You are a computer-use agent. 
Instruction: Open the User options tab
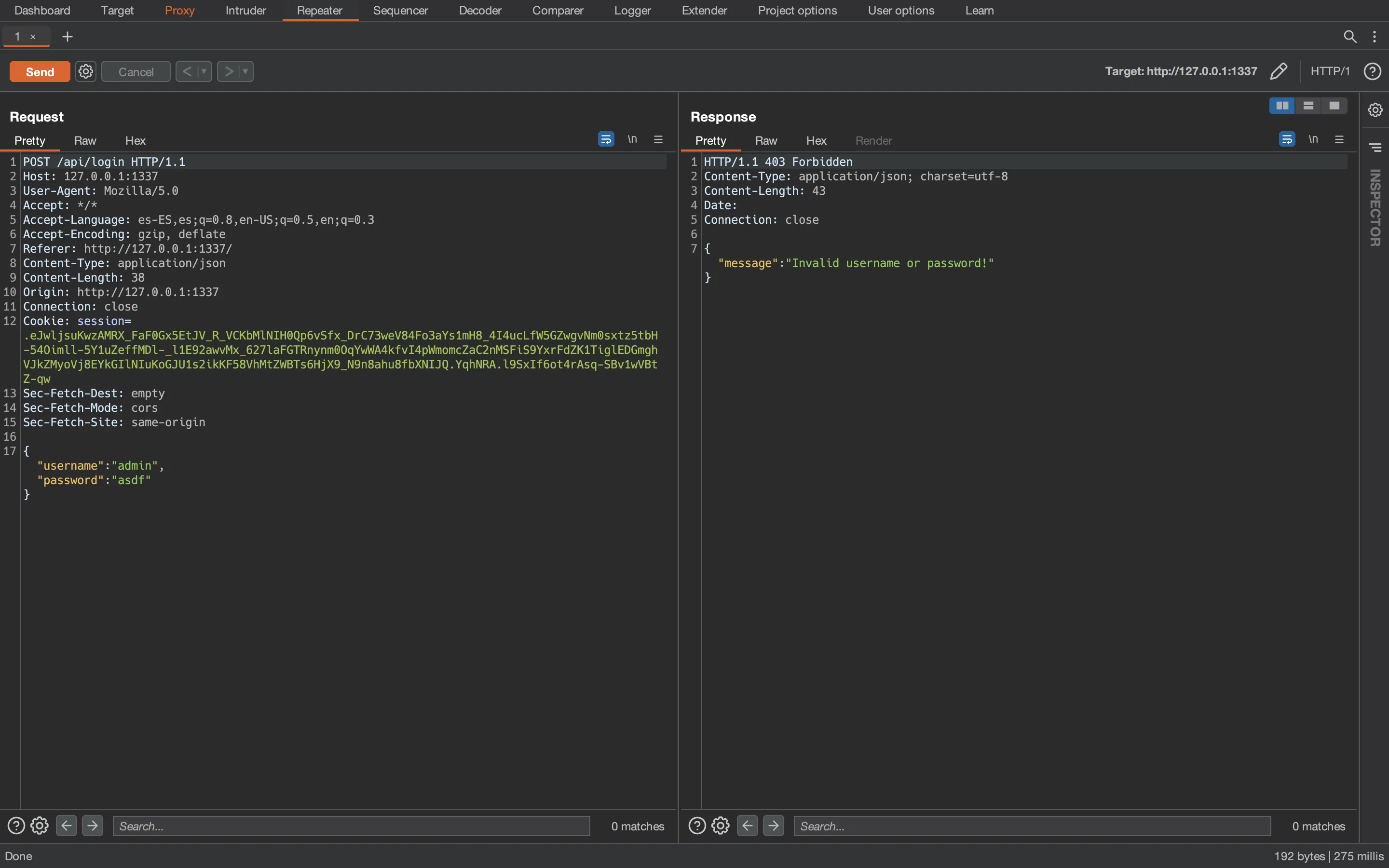(901, 10)
